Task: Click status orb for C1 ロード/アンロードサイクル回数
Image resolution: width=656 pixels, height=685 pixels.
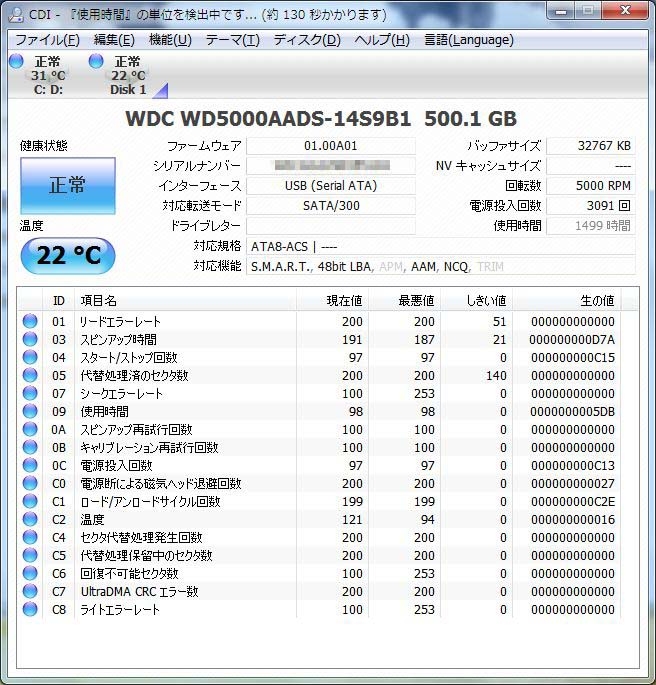Action: (30, 501)
